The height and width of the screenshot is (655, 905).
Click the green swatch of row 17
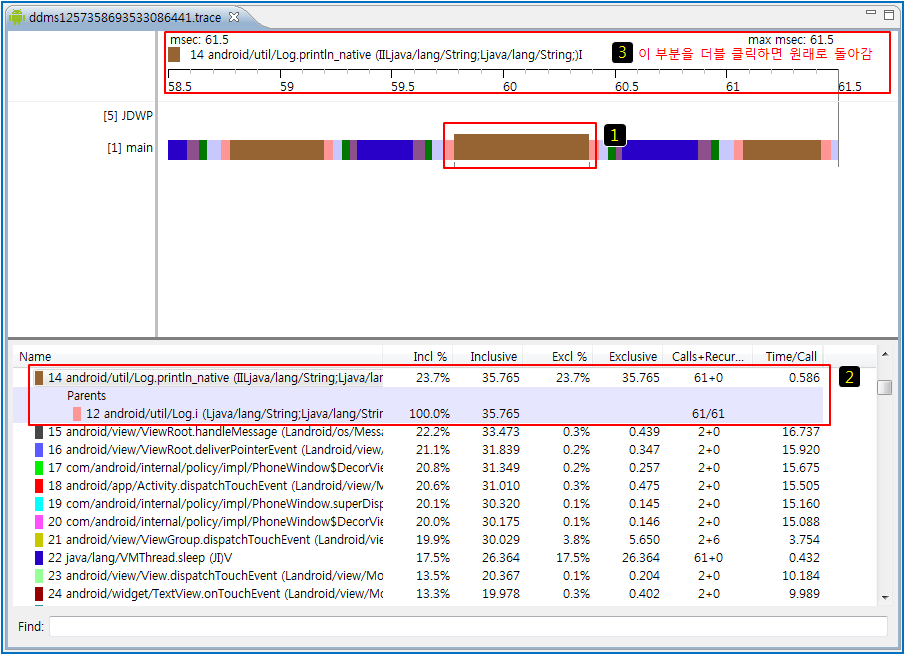39,467
